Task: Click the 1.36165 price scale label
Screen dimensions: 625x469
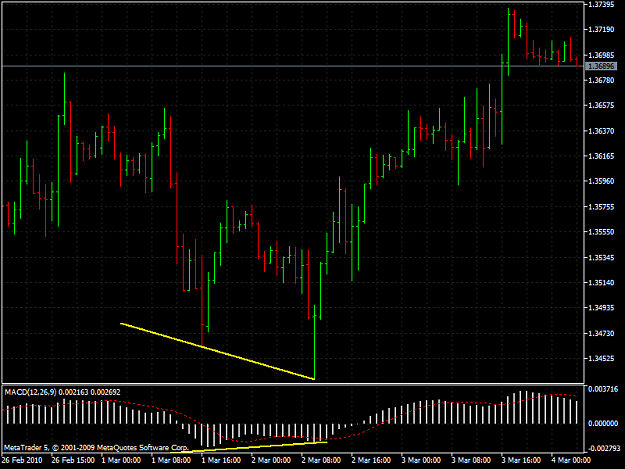Action: click(x=601, y=156)
